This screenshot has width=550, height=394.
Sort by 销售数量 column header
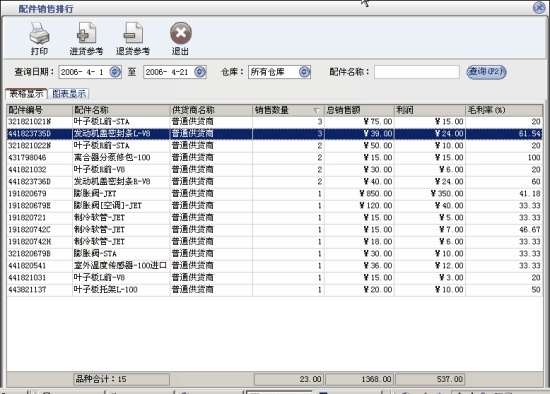(x=288, y=110)
